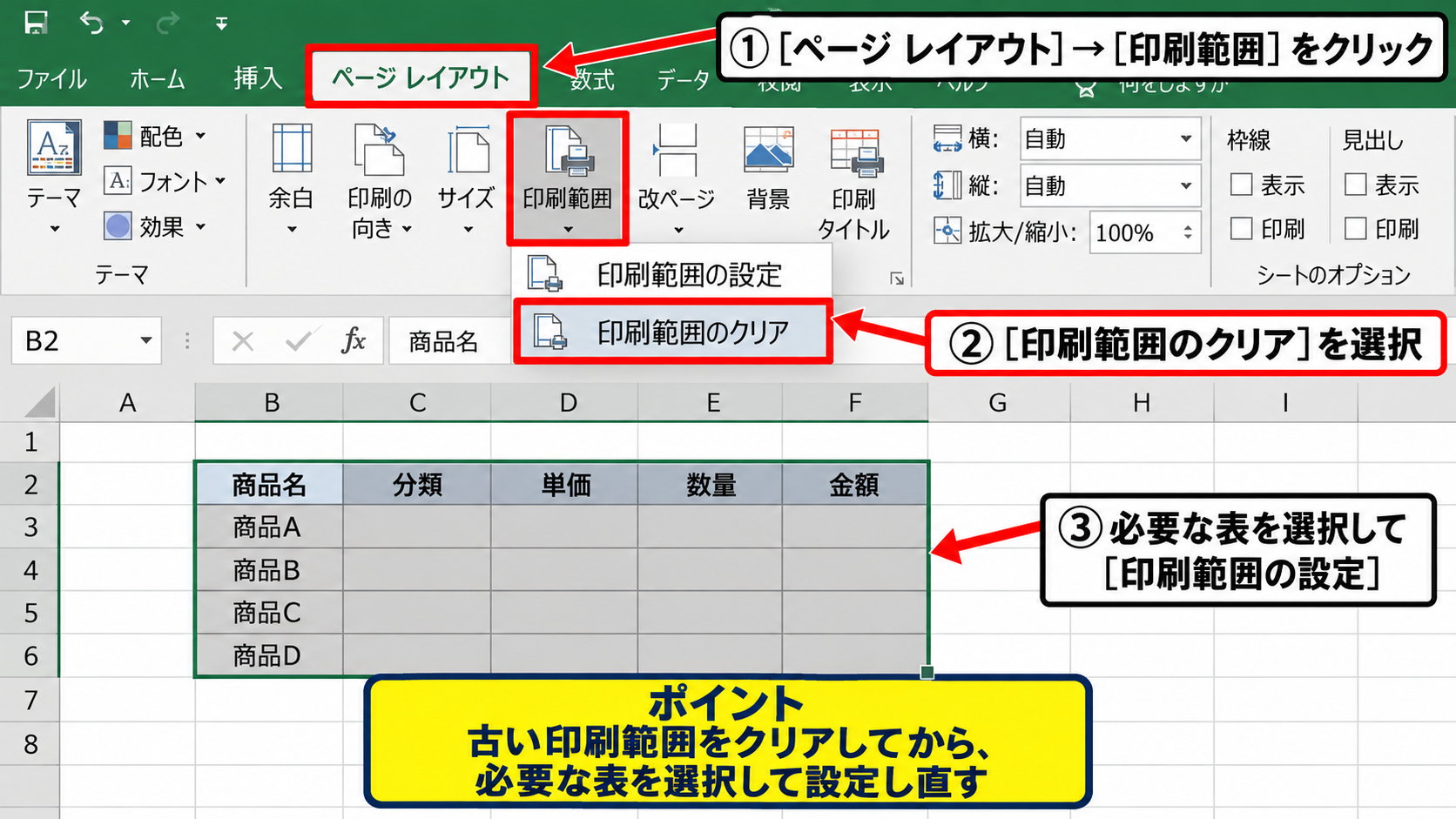This screenshot has width=1456, height=819.
Task: Confirm the entry with the checkmark icon
Action: point(299,341)
